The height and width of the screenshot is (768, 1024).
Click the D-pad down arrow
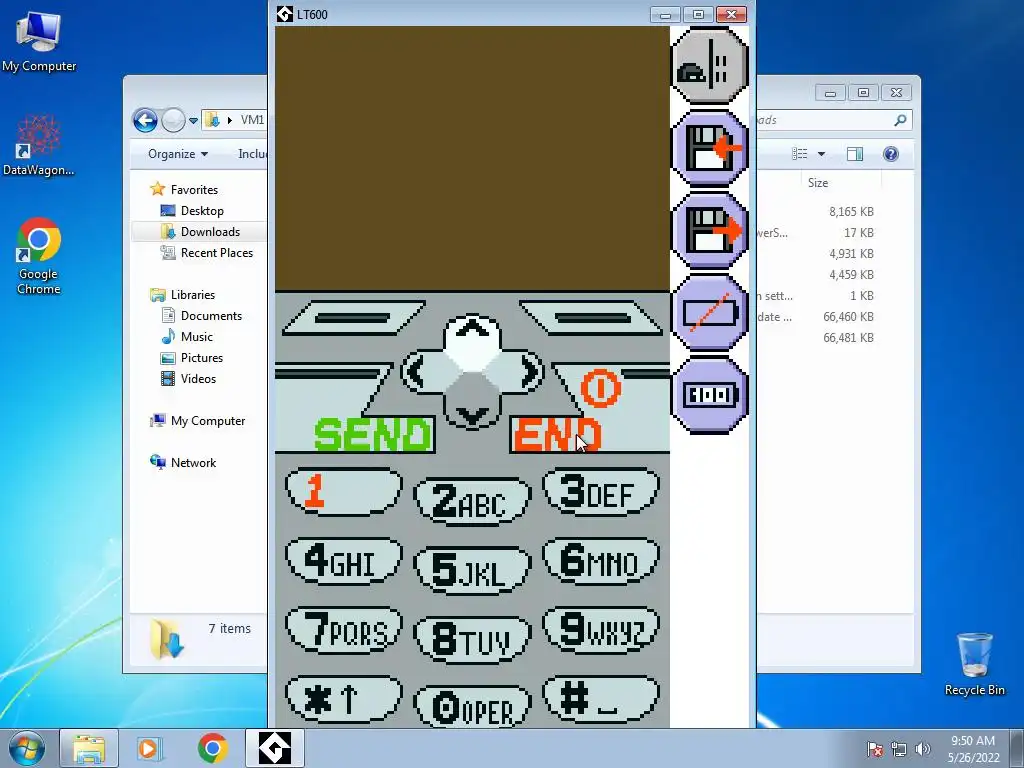point(472,413)
